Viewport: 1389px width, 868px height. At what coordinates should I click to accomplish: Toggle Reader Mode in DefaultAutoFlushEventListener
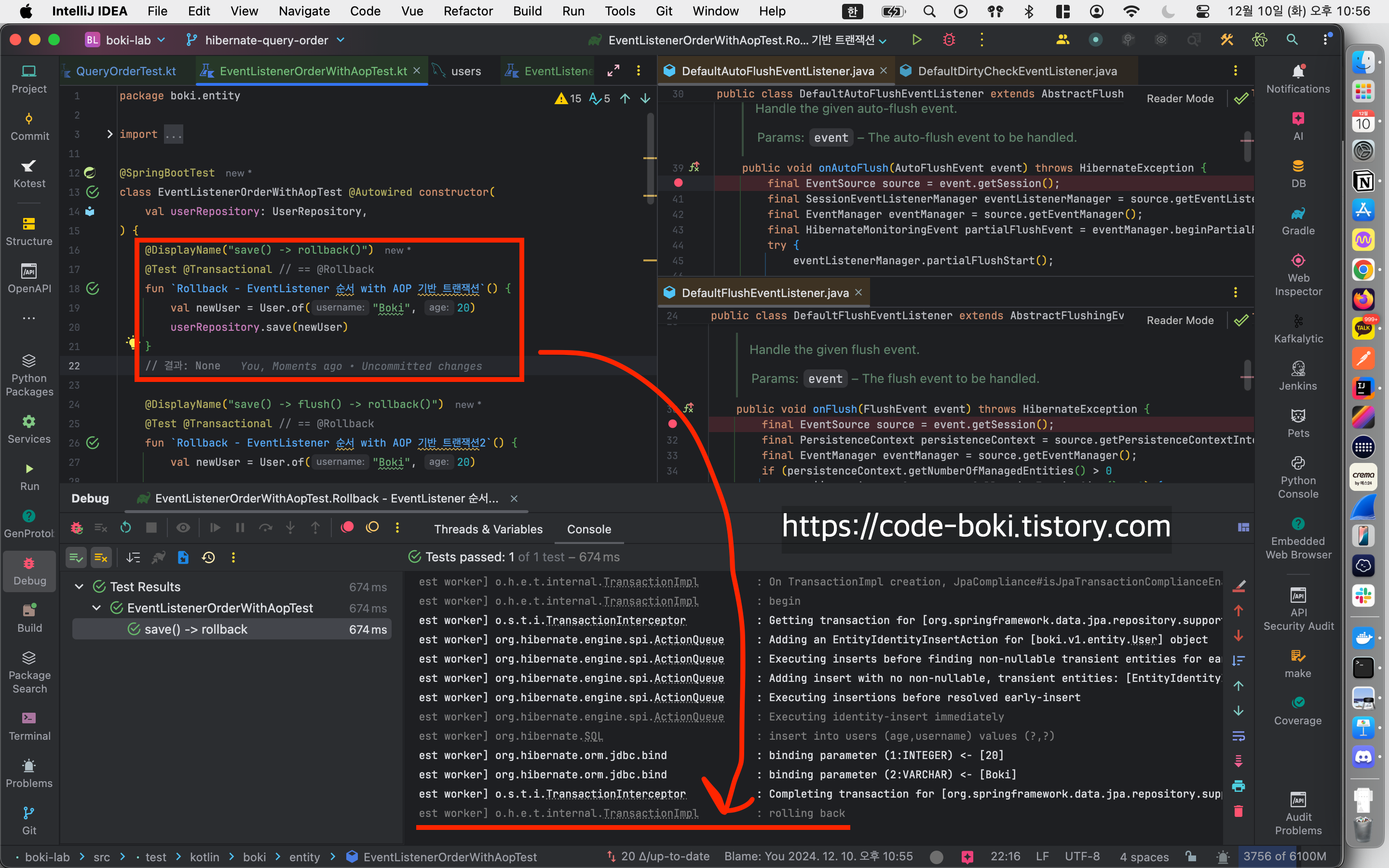tap(1180, 98)
